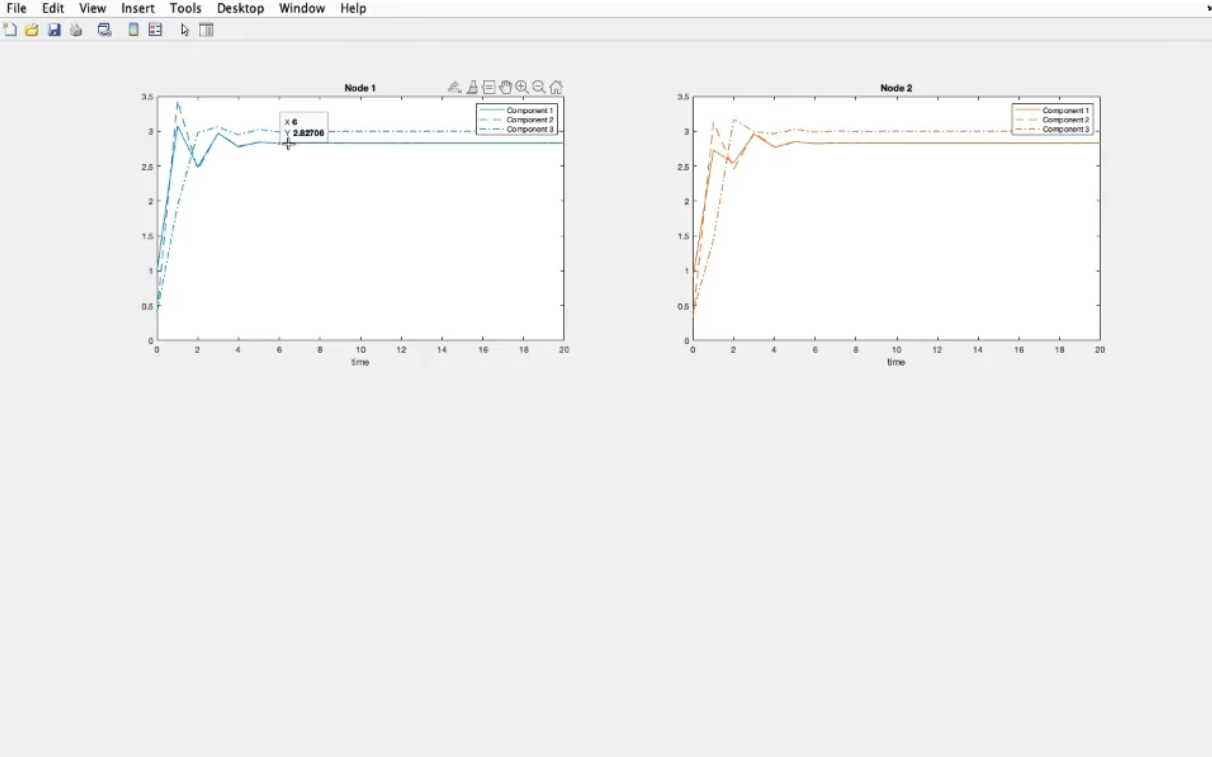Click the New Figure toolbar icon

point(10,30)
